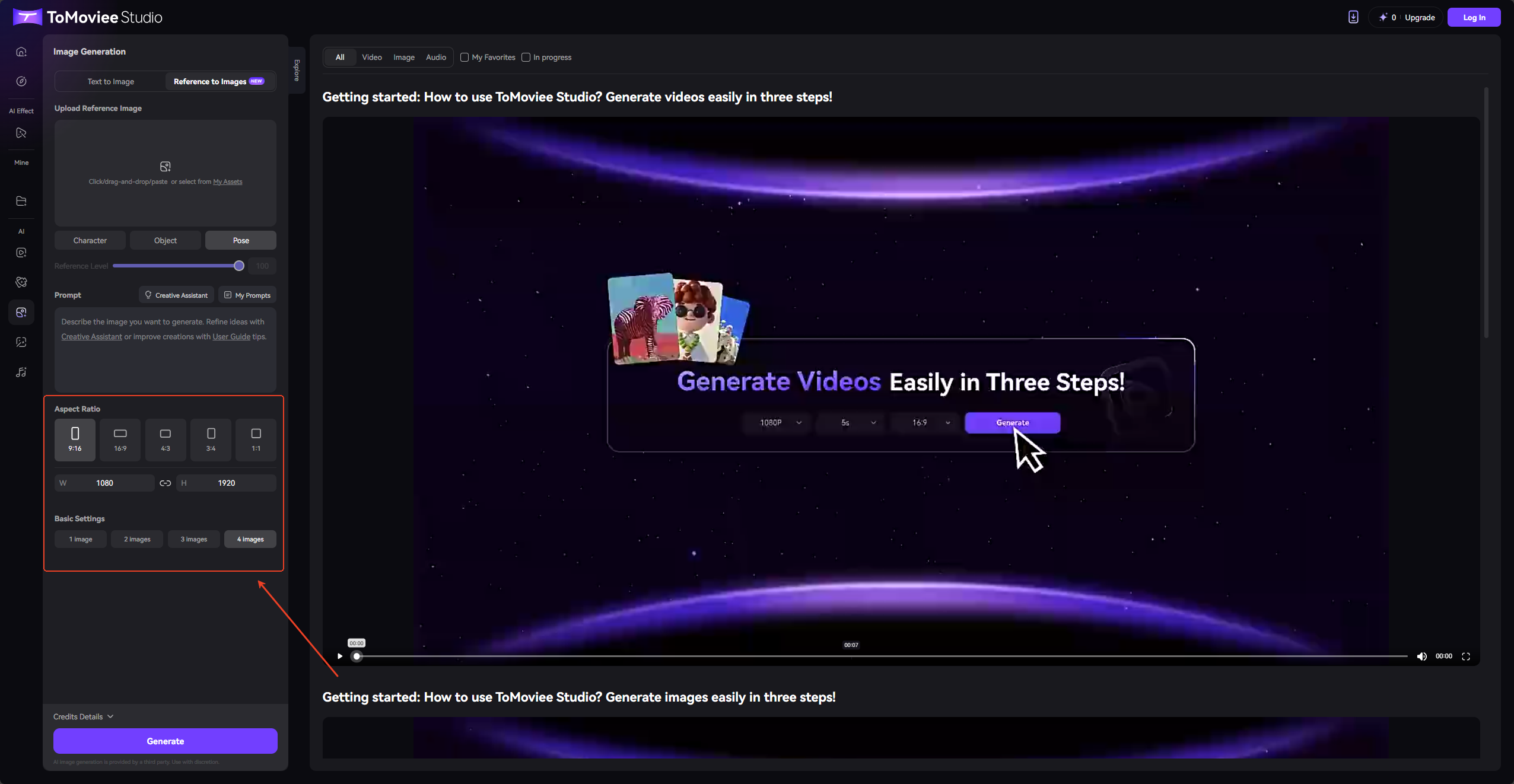Collapse the Explore side panel tab
The width and height of the screenshot is (1514, 784).
(x=297, y=70)
